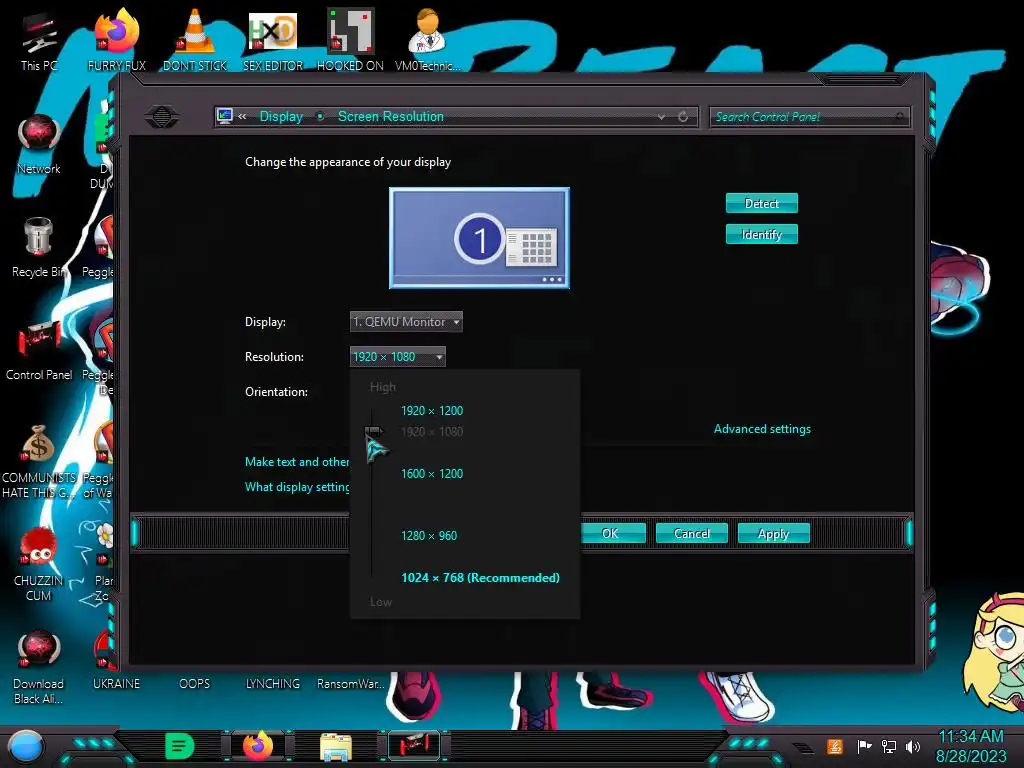Open the VLC cone desktop shortcut

point(195,40)
